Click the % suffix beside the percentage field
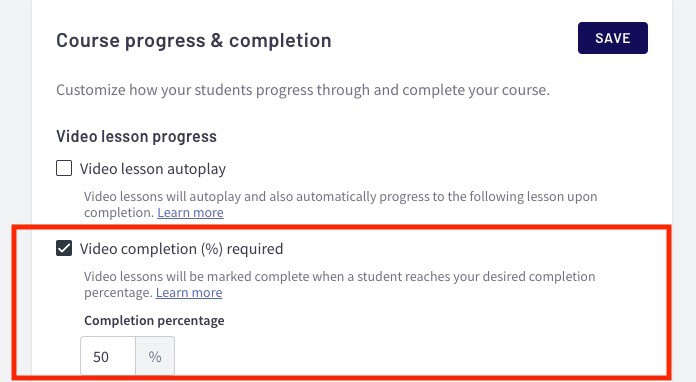 (155, 356)
